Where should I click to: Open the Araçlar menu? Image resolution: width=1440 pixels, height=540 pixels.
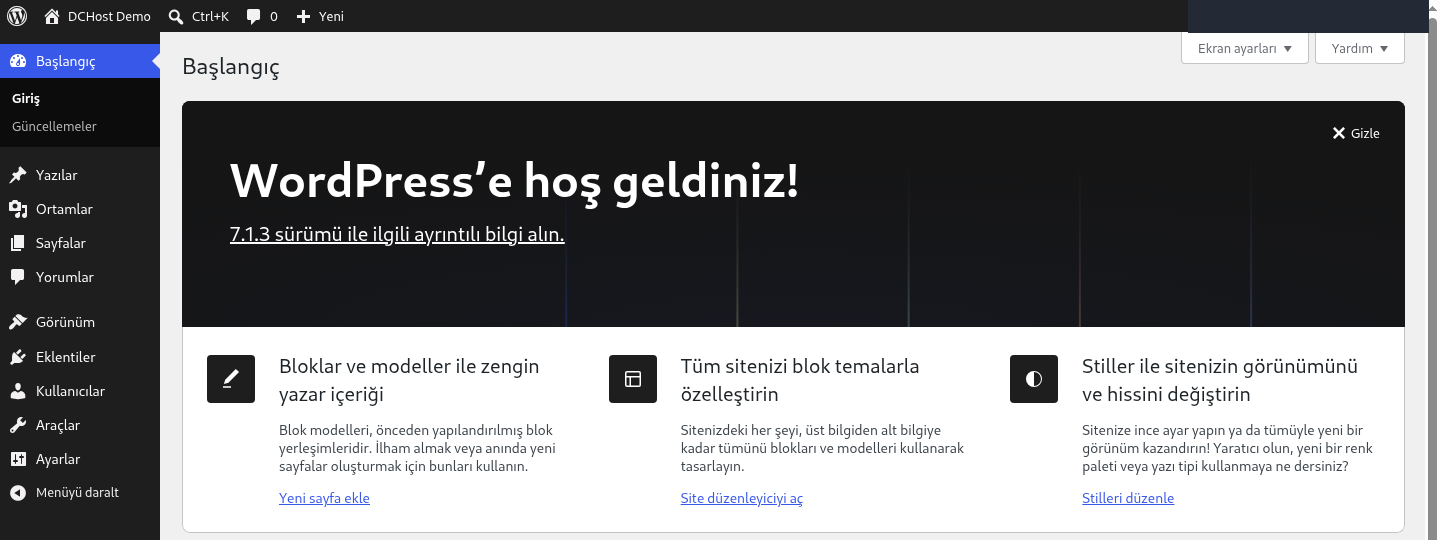(x=80, y=425)
